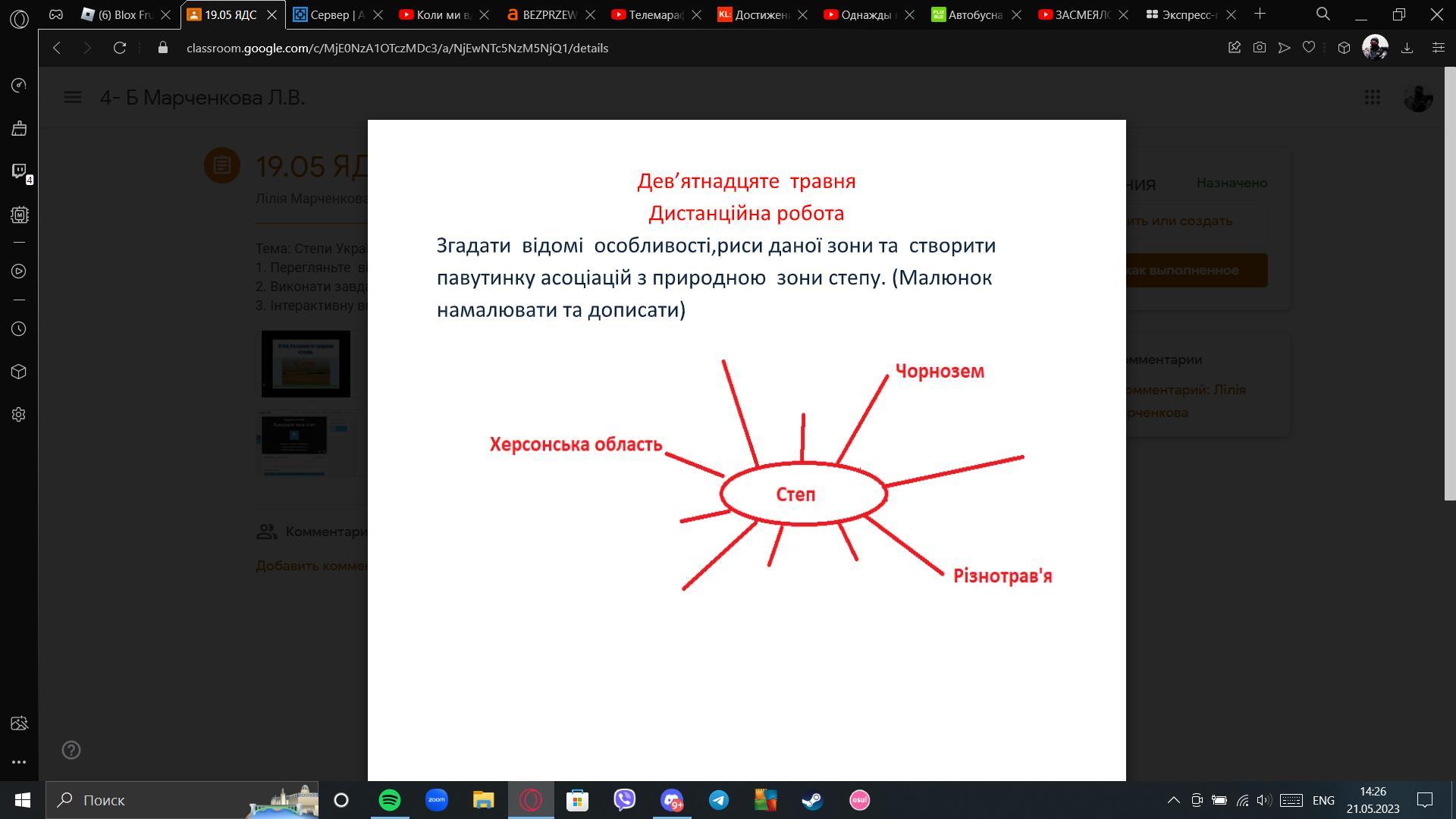1456x819 pixels.
Task: Open Classroom main hamburger menu
Action: [x=73, y=98]
